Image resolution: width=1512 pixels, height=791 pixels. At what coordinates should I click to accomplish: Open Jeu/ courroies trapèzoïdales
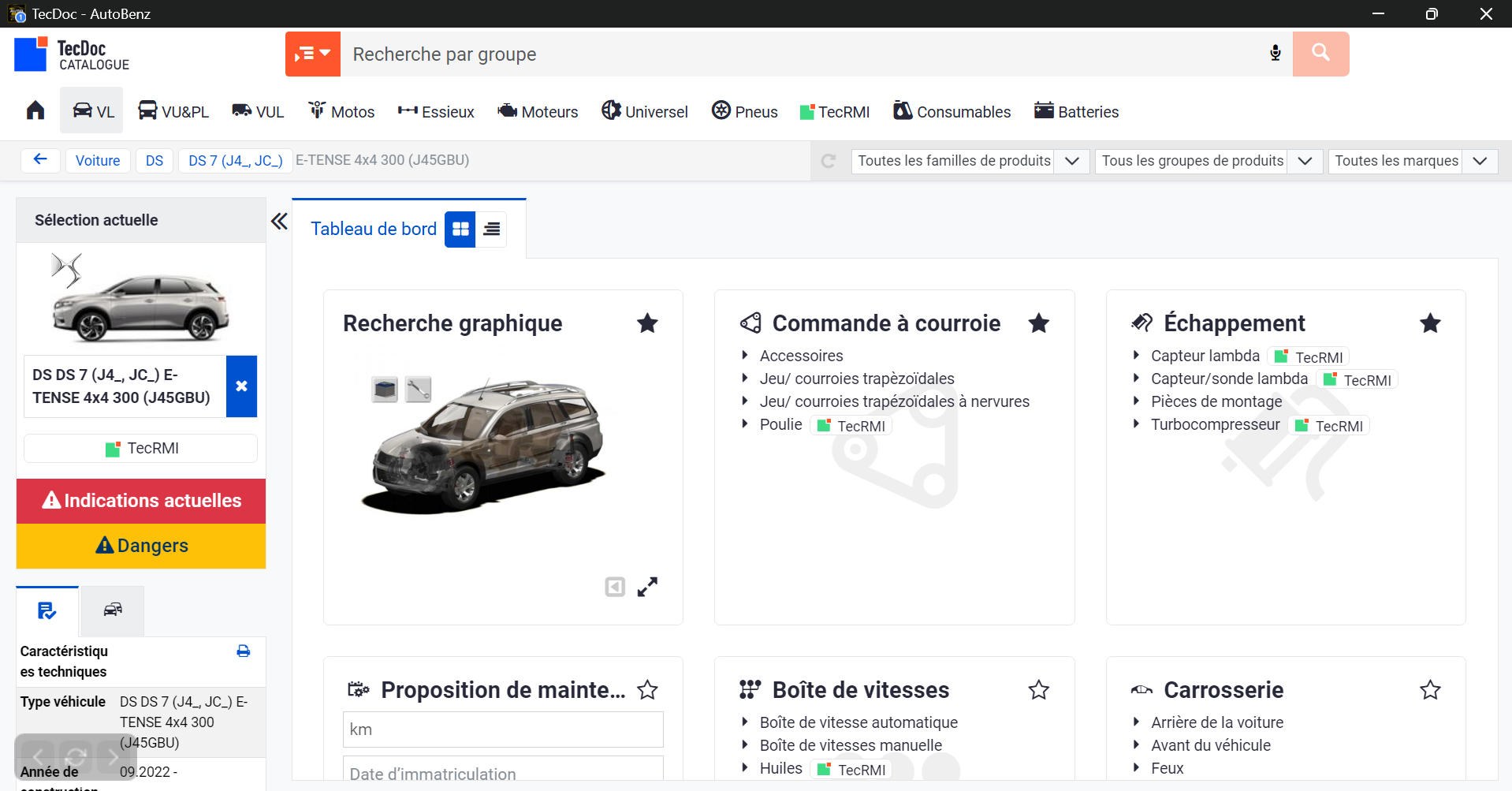click(857, 379)
